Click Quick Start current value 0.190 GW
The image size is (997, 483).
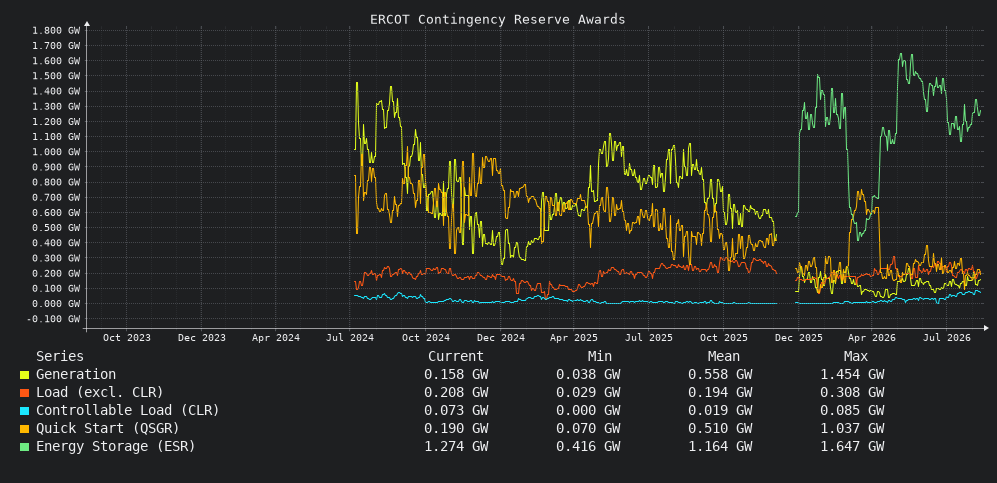457,428
